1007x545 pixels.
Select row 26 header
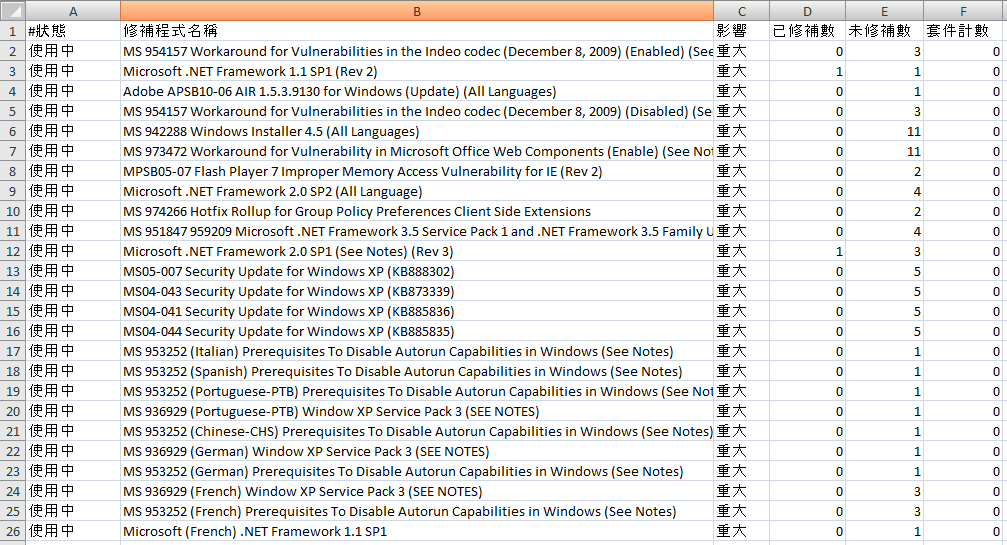pos(12,531)
